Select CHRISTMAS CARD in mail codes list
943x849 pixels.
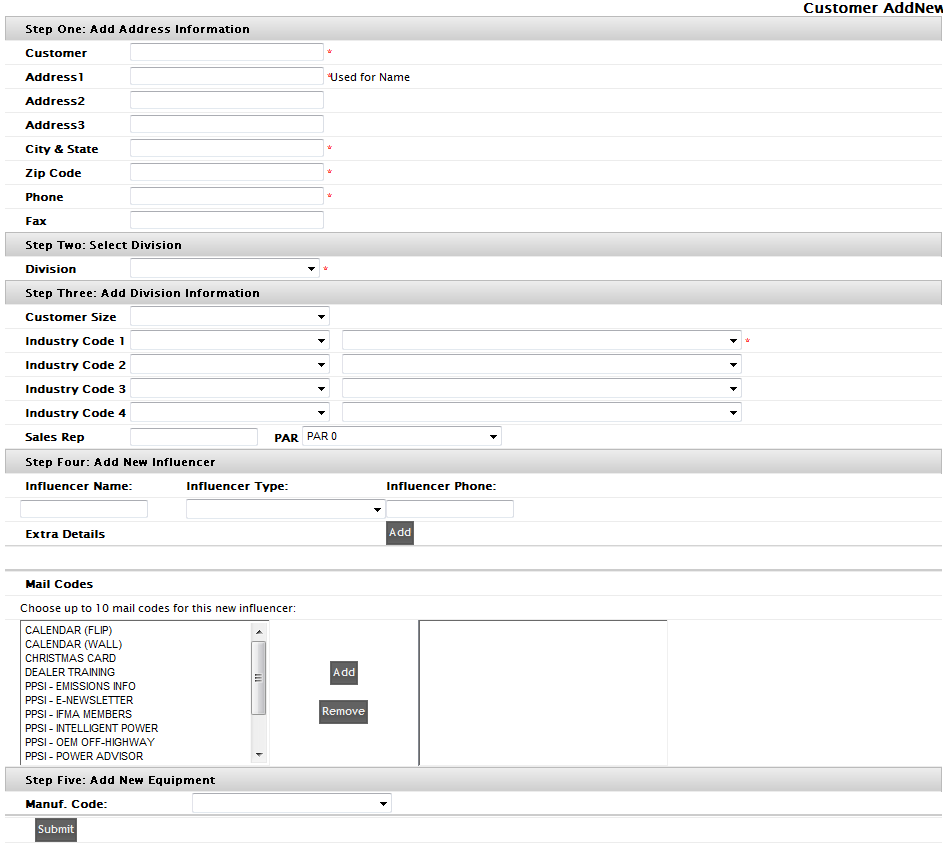70,659
